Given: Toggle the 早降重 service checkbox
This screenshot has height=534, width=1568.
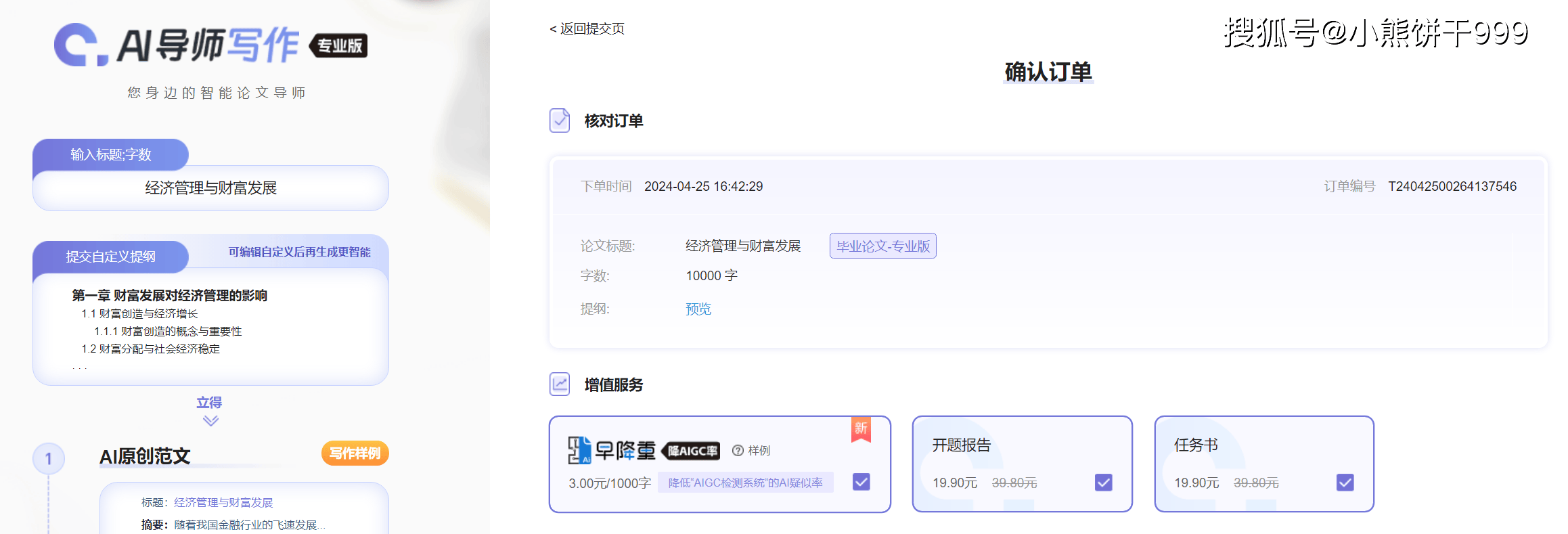Looking at the screenshot, I should (861, 482).
